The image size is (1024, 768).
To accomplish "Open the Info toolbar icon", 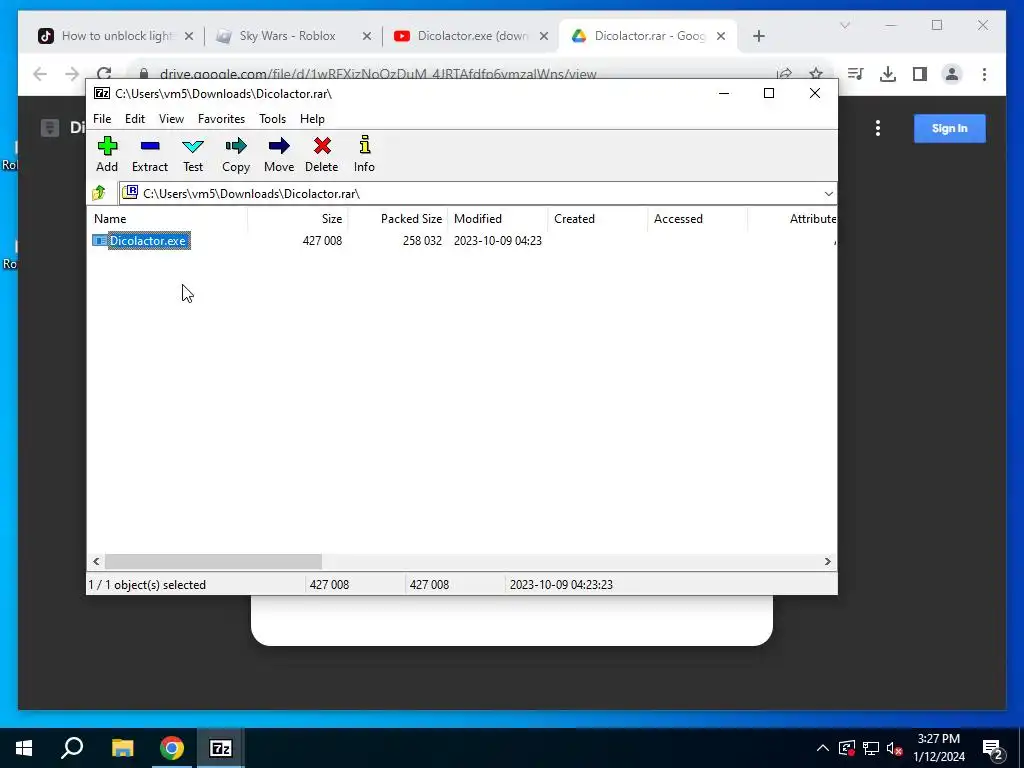I will tap(364, 155).
